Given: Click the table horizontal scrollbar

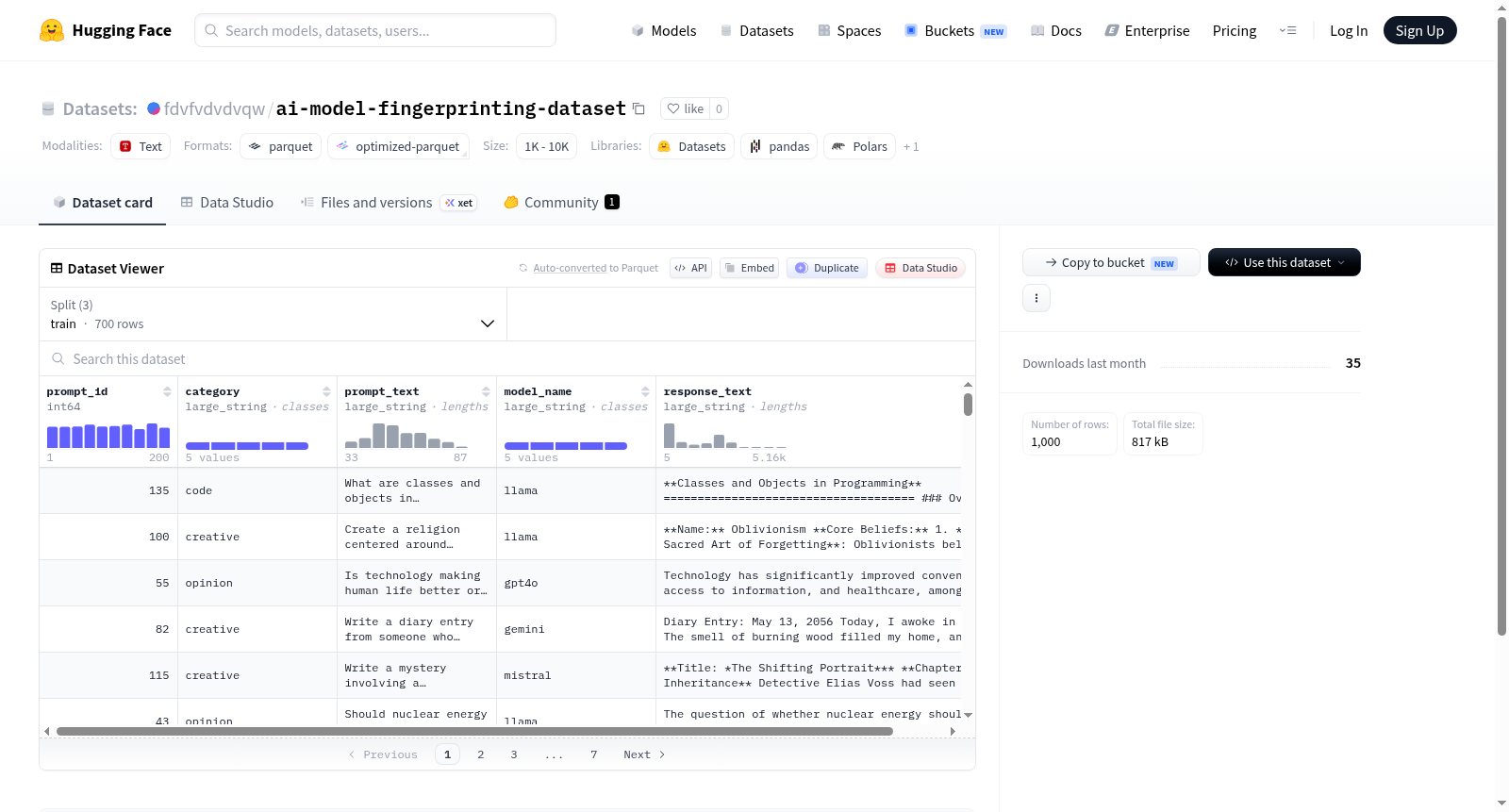Looking at the screenshot, I should pos(474,731).
